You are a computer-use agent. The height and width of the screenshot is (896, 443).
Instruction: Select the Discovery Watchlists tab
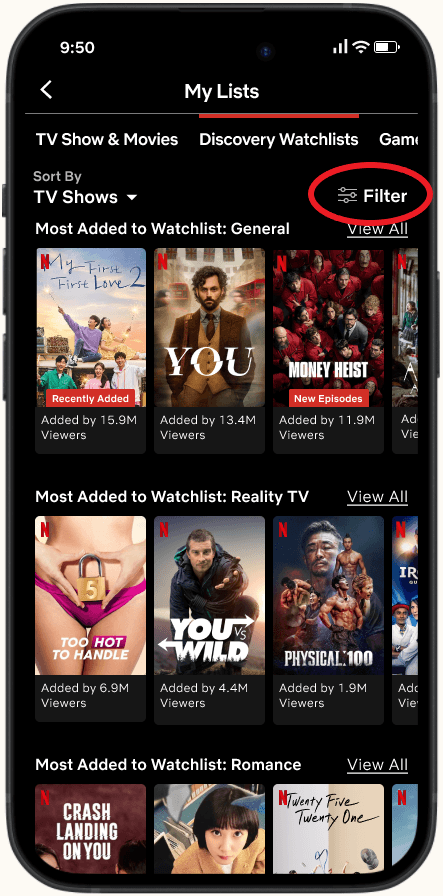(x=278, y=139)
